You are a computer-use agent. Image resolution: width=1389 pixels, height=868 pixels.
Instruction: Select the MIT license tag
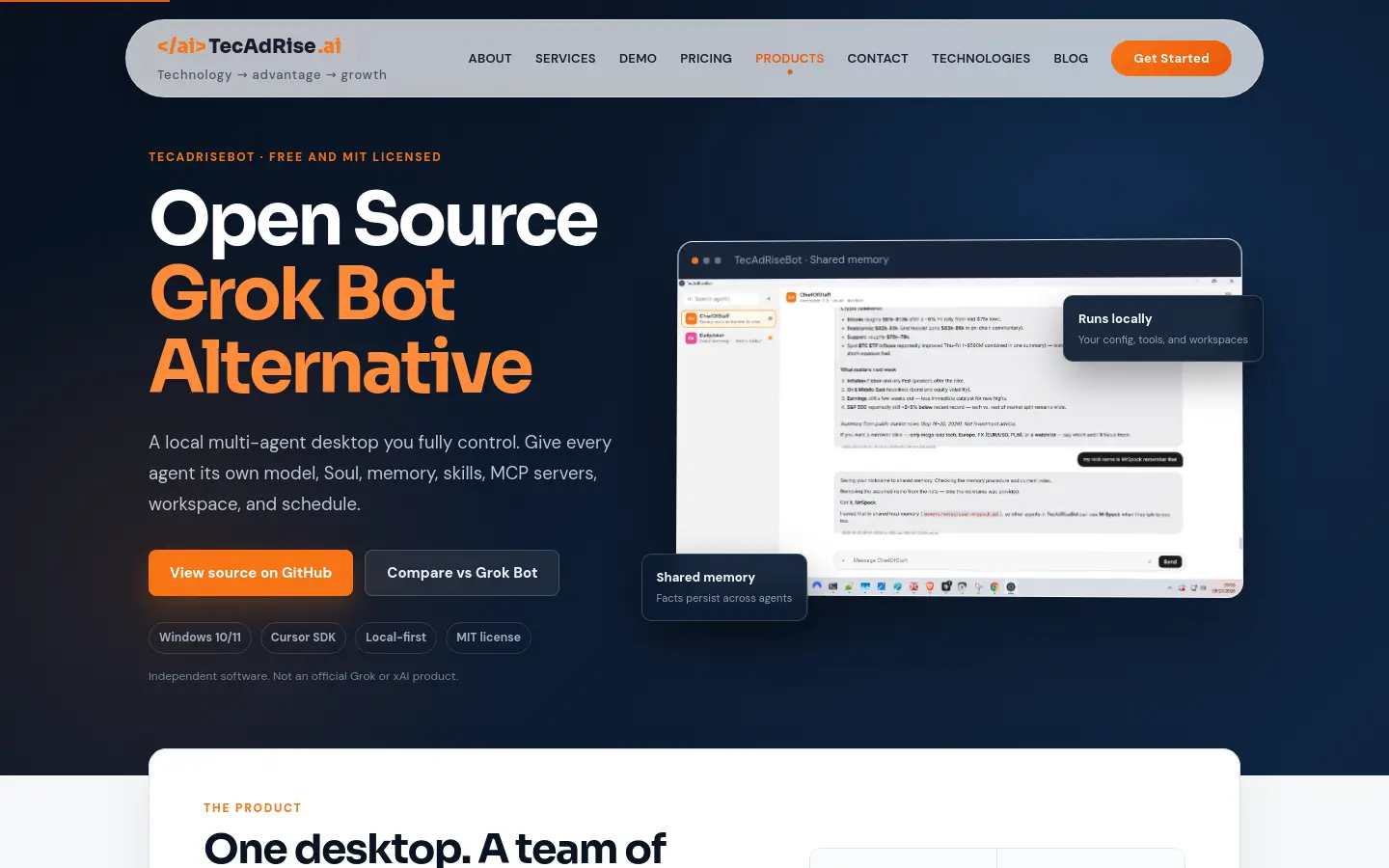[488, 637]
